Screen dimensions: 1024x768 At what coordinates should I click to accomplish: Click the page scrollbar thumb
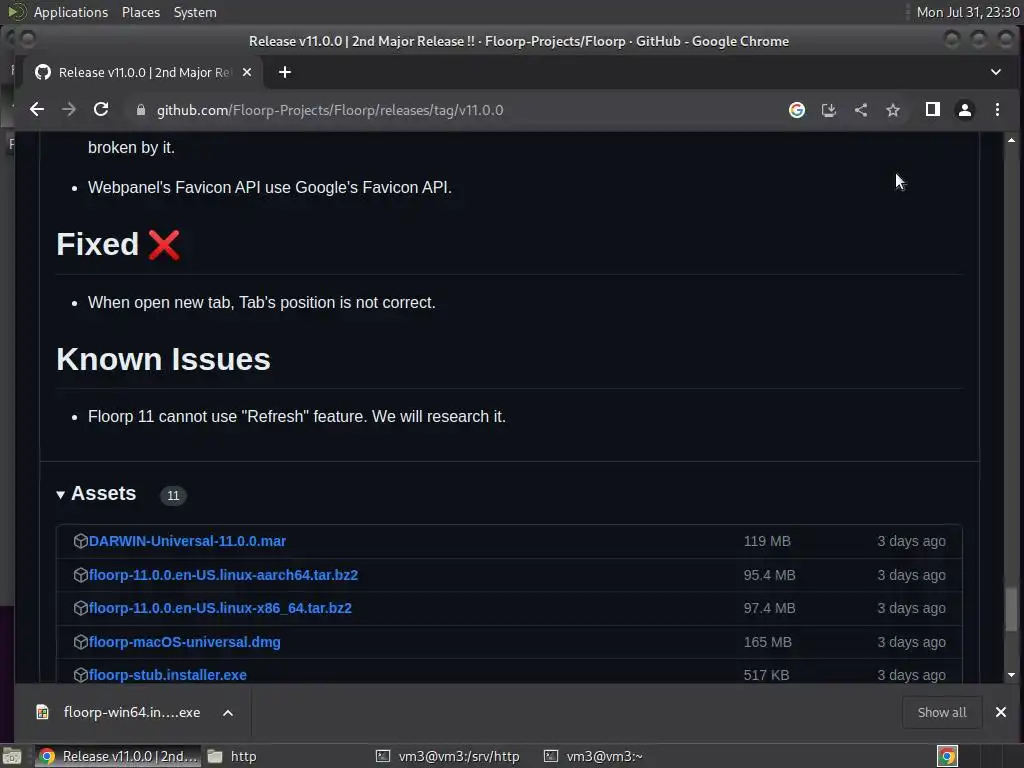(x=1011, y=609)
